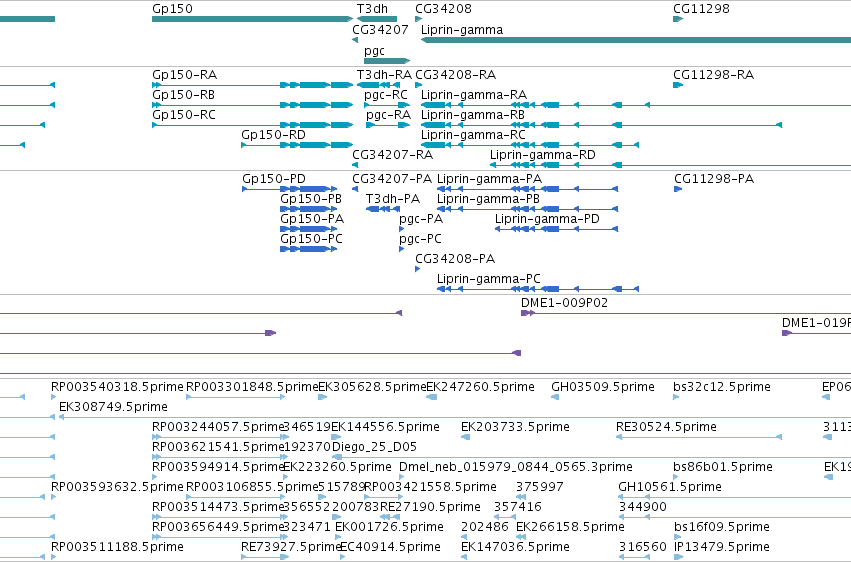Click the DME1-009P02 clone label
The width and height of the screenshot is (851, 562).
coord(564,303)
